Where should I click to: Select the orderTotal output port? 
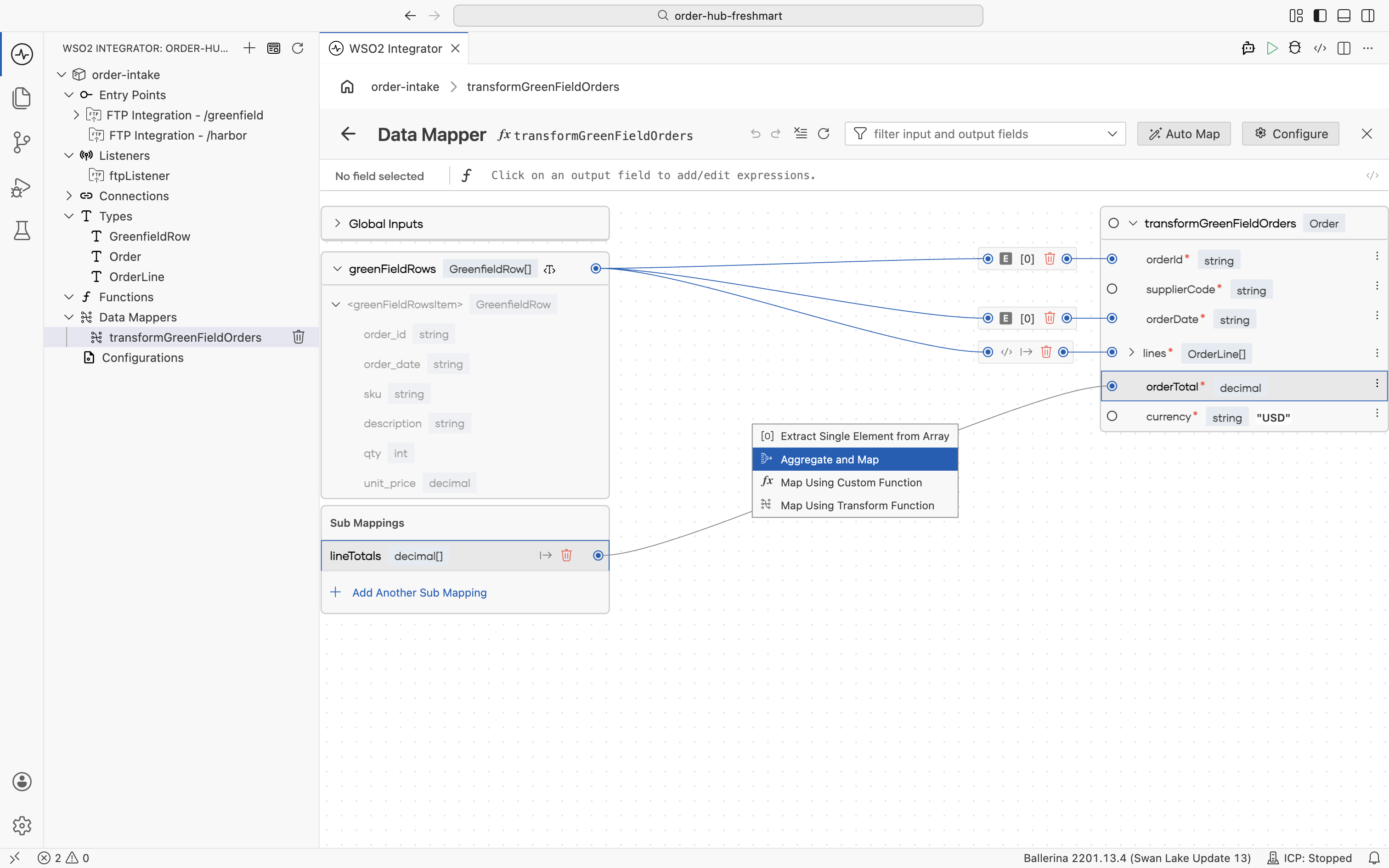pyautogui.click(x=1112, y=386)
